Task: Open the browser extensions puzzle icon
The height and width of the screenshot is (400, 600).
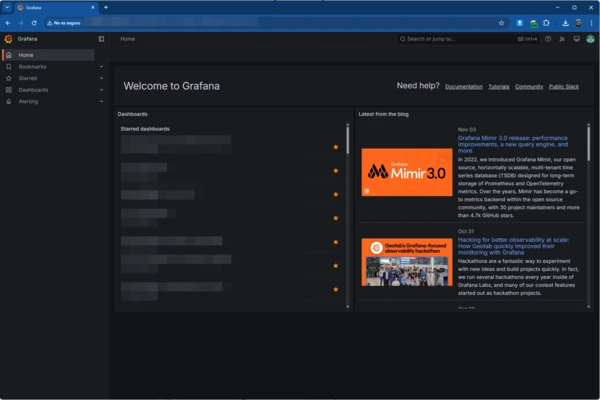Action: [x=546, y=23]
